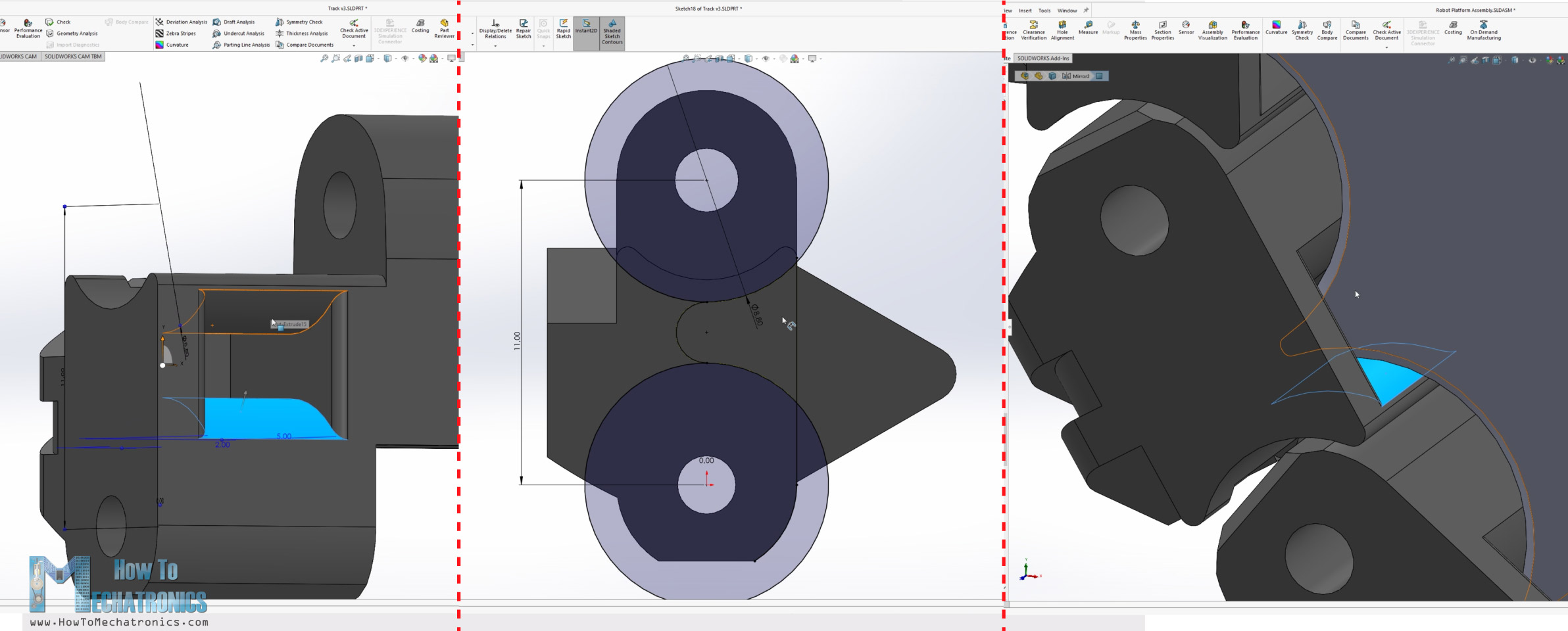Viewport: 1568px width, 631px height.
Task: Open the SOLIDWORKS Add-Ins tab
Action: tap(1043, 58)
